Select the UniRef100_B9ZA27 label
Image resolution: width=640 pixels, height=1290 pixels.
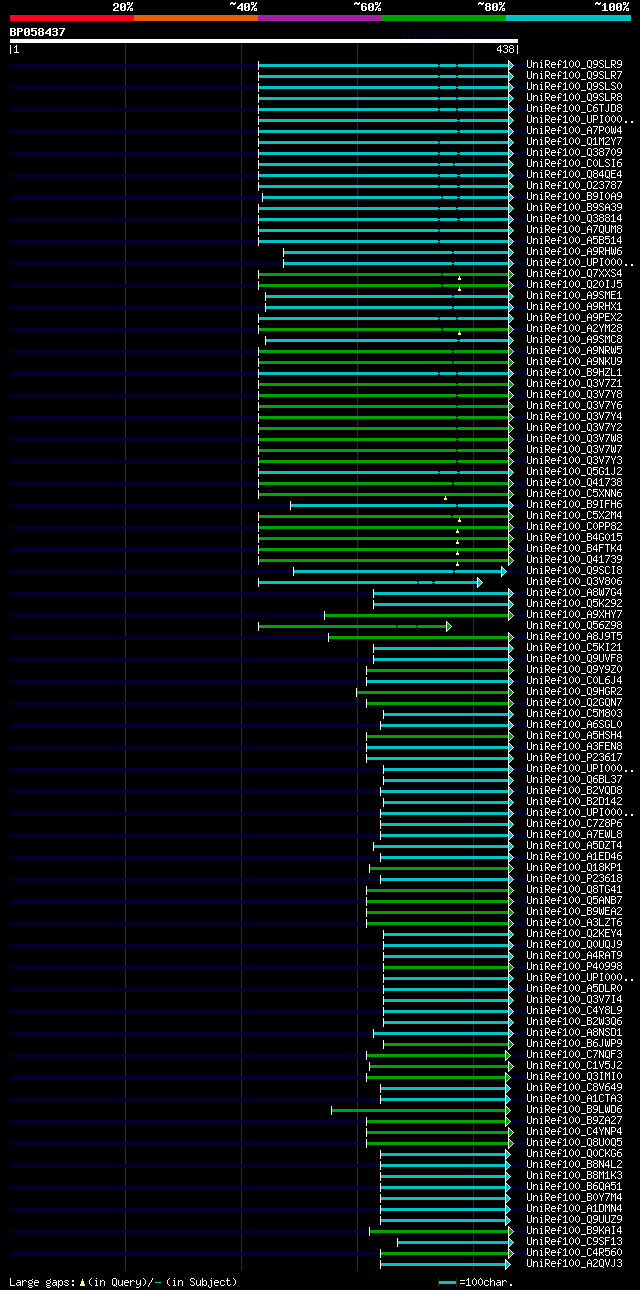[x=575, y=1121]
